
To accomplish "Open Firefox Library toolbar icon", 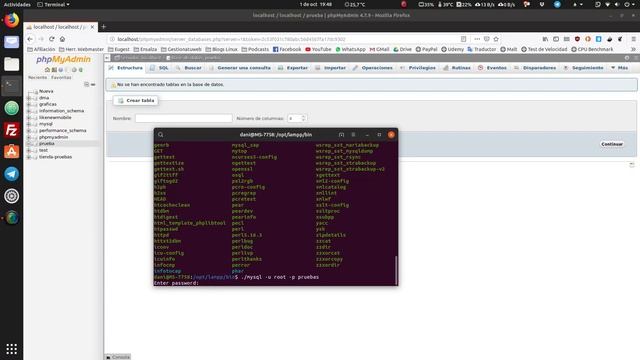I will pos(545,39).
